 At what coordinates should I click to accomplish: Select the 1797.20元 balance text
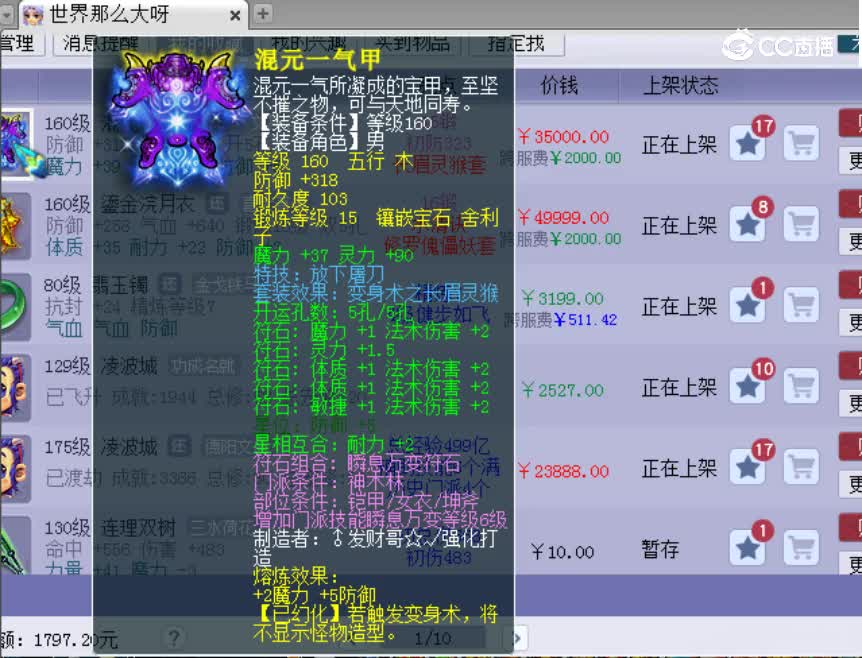pyautogui.click(x=76, y=640)
